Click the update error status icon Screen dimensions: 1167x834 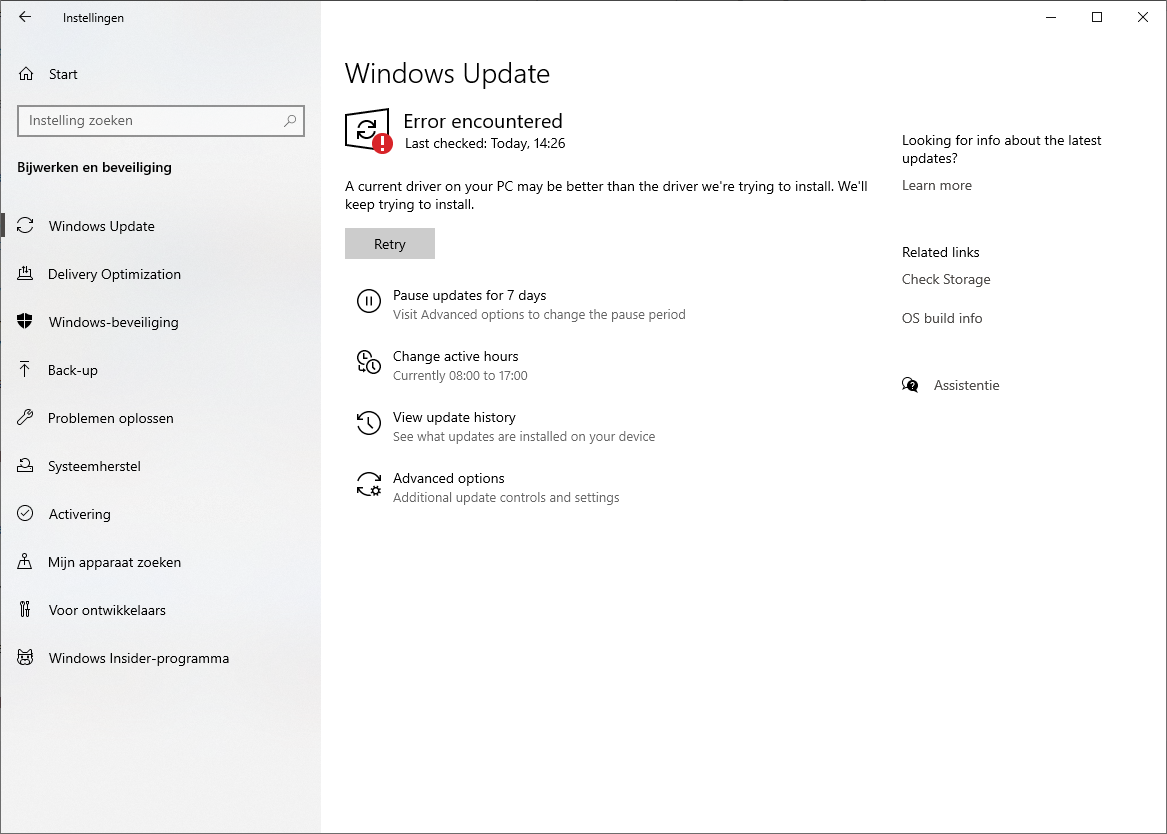(368, 131)
